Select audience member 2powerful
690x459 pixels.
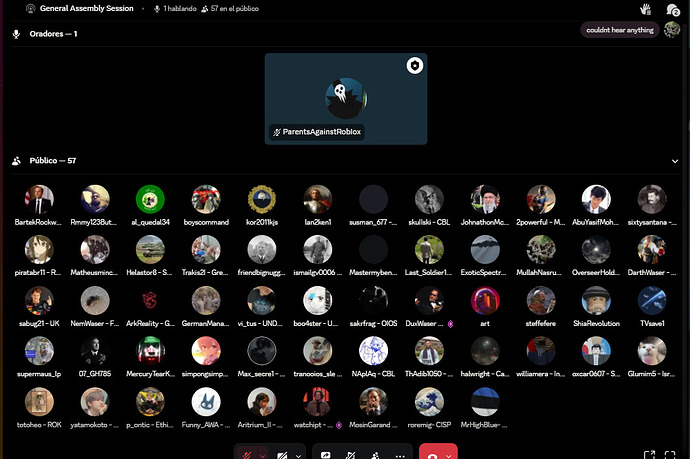[x=541, y=205]
